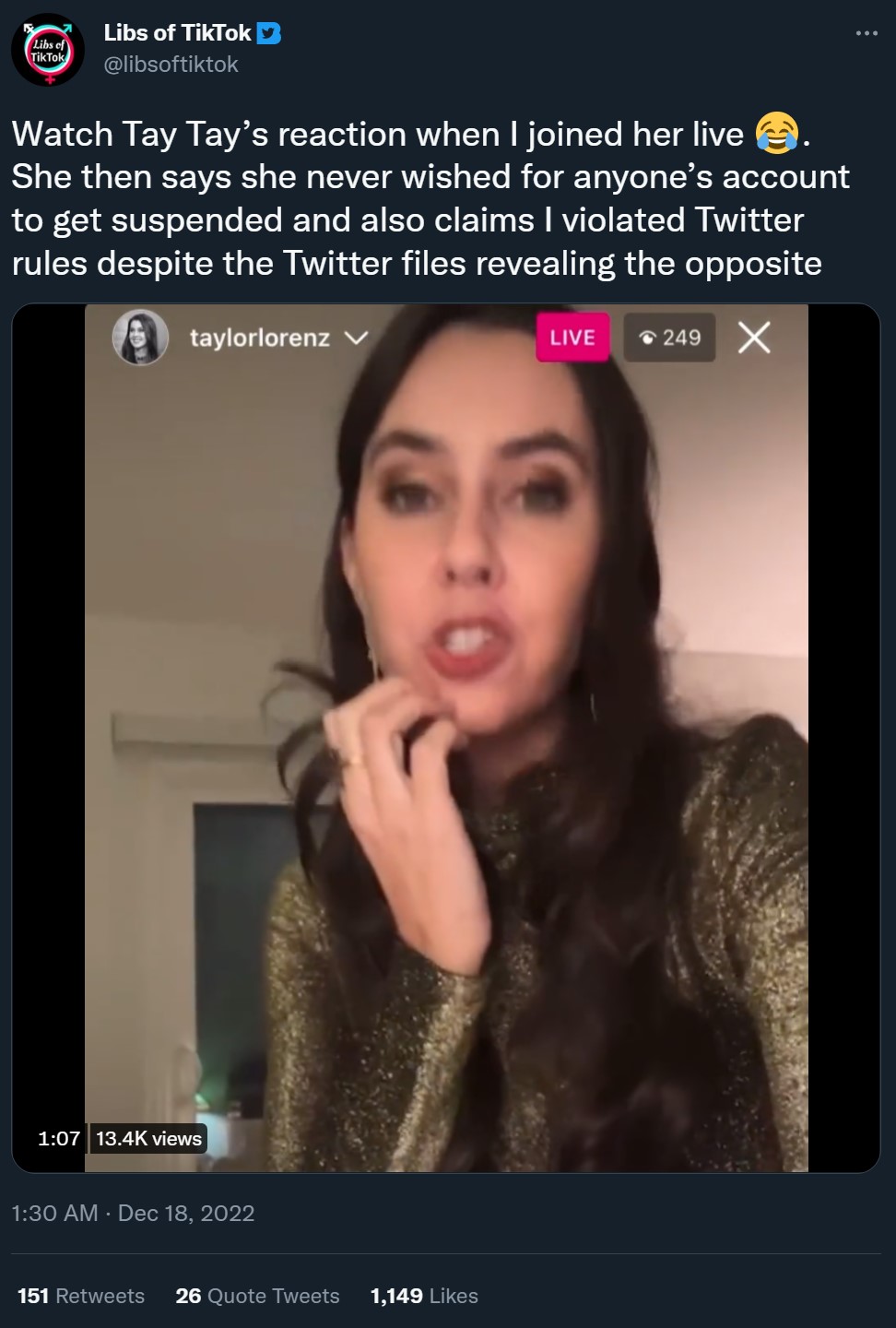Screen dimensions: 896x1328
Task: Click the 249 viewers eye counter
Action: (670, 338)
